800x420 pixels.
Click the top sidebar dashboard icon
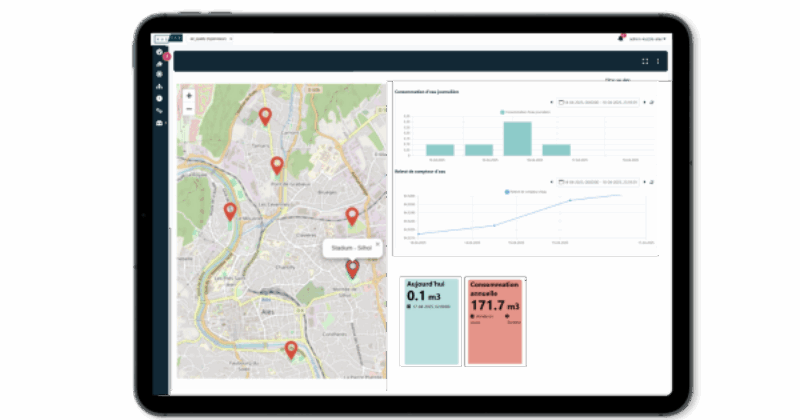click(159, 51)
